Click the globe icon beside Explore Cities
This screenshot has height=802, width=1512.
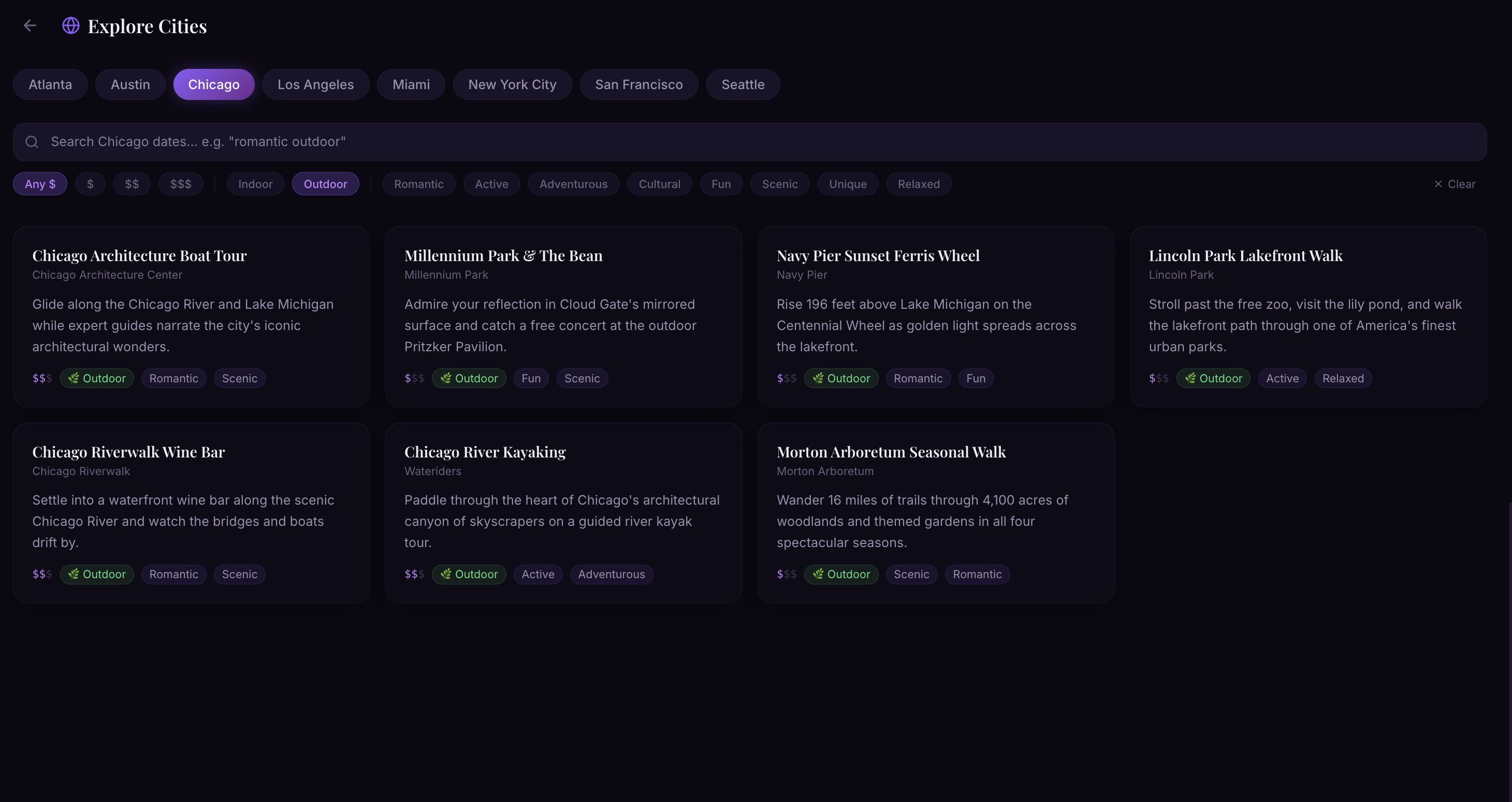coord(71,26)
